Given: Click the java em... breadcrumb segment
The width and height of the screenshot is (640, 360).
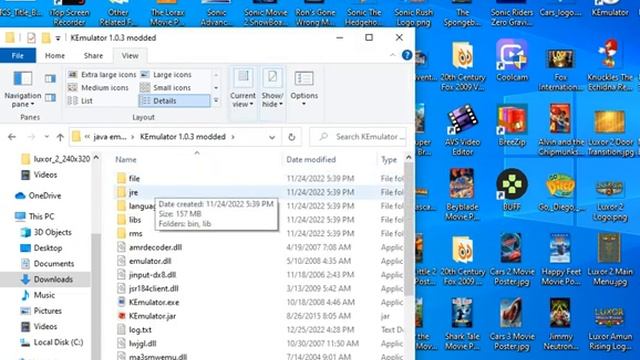Looking at the screenshot, I should click(110, 137).
